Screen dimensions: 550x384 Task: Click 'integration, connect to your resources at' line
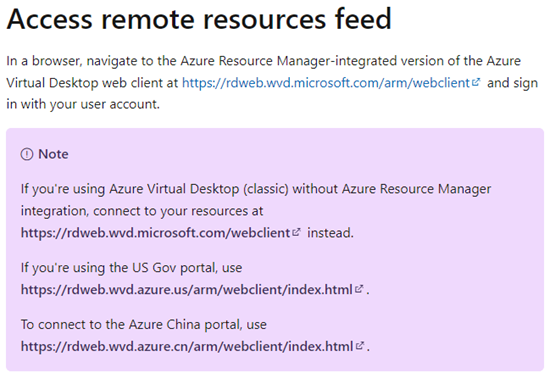tap(142, 211)
